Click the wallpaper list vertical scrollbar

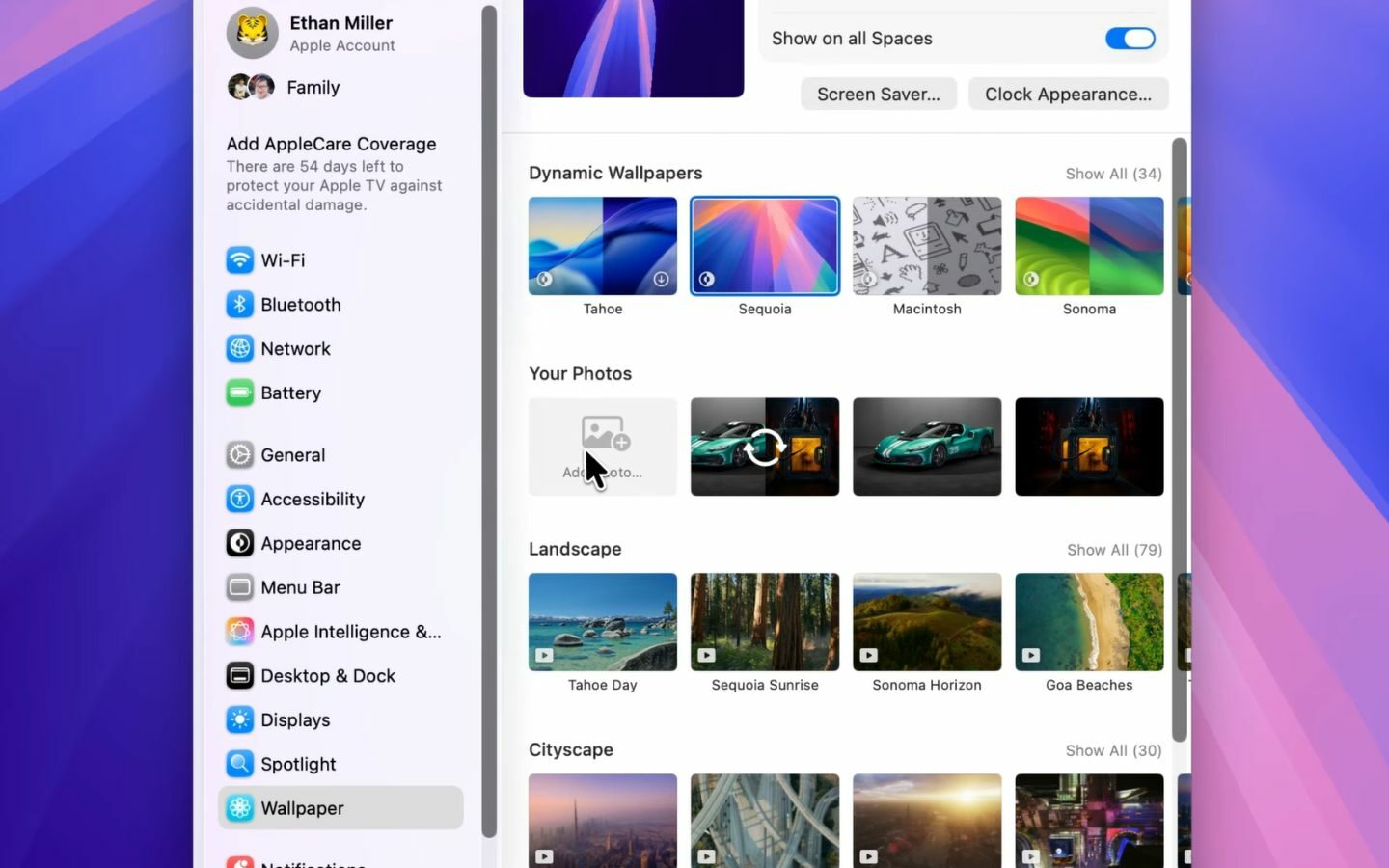1179,440
